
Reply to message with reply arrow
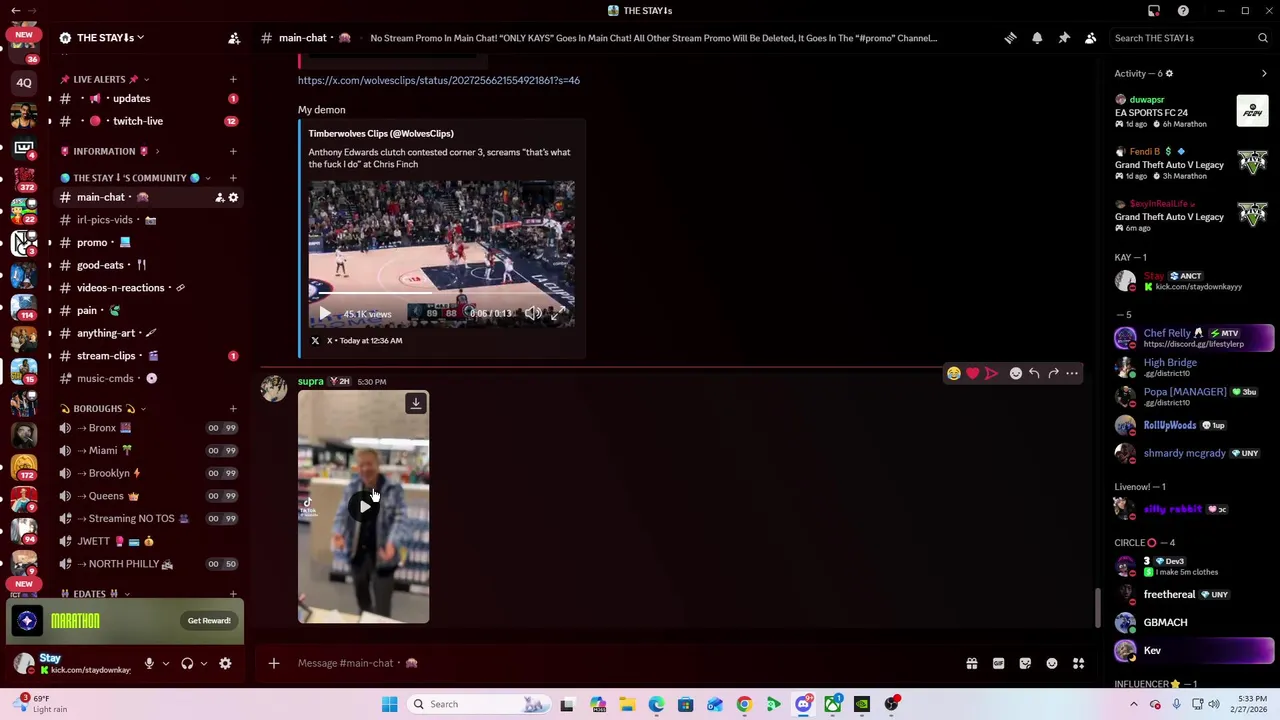click(1034, 374)
